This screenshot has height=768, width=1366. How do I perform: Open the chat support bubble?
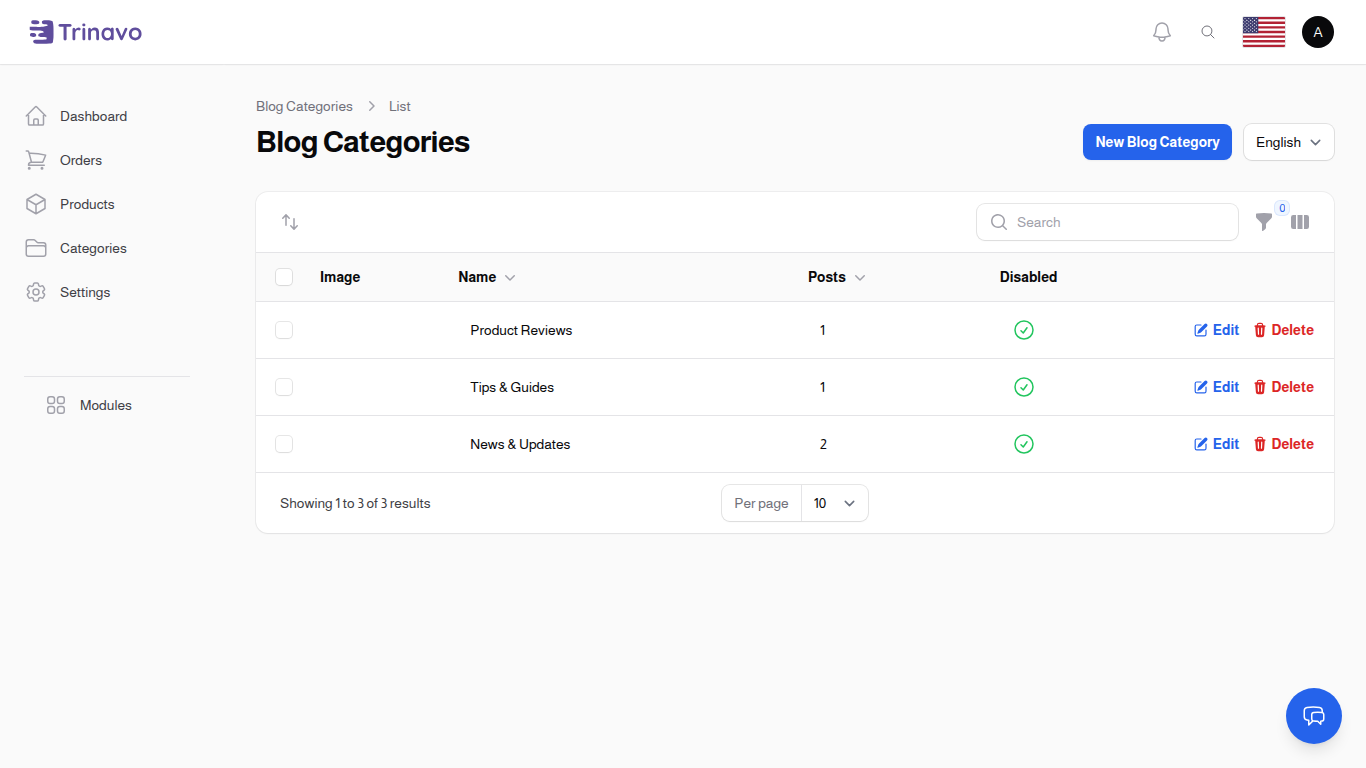pyautogui.click(x=1313, y=716)
